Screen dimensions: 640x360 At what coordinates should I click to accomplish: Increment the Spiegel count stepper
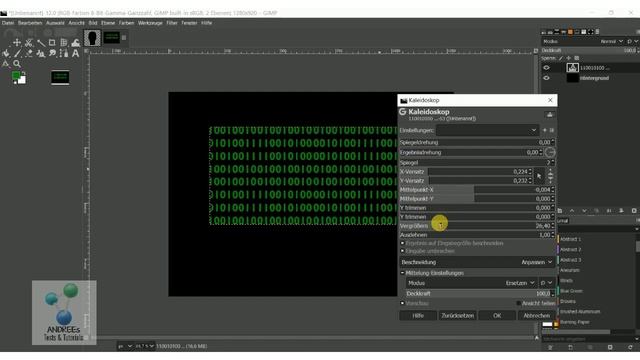coord(553,161)
